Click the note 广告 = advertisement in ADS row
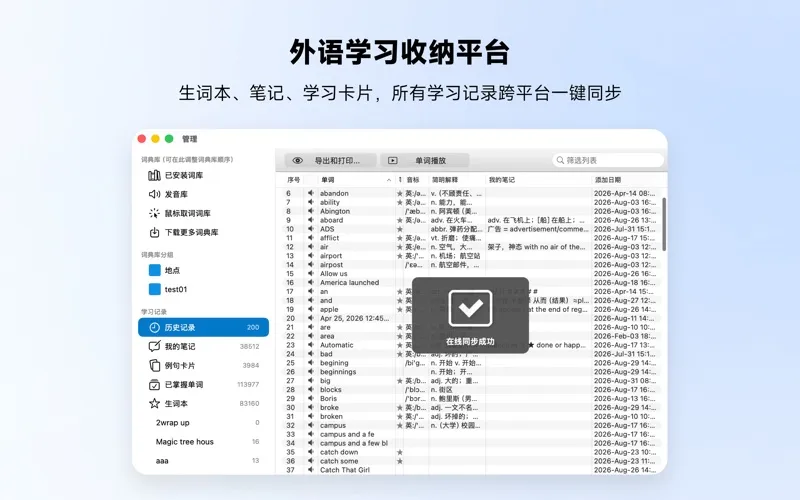 pos(538,229)
